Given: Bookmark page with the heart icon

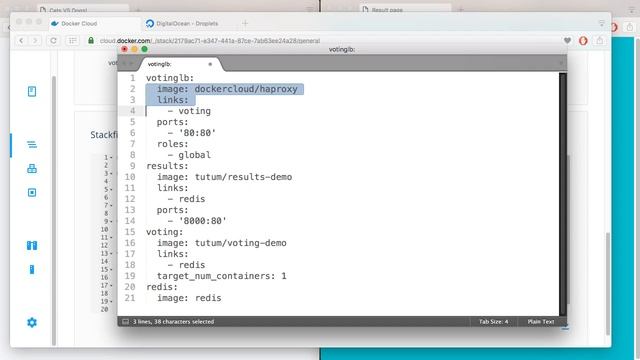Looking at the screenshot, I should (567, 40).
